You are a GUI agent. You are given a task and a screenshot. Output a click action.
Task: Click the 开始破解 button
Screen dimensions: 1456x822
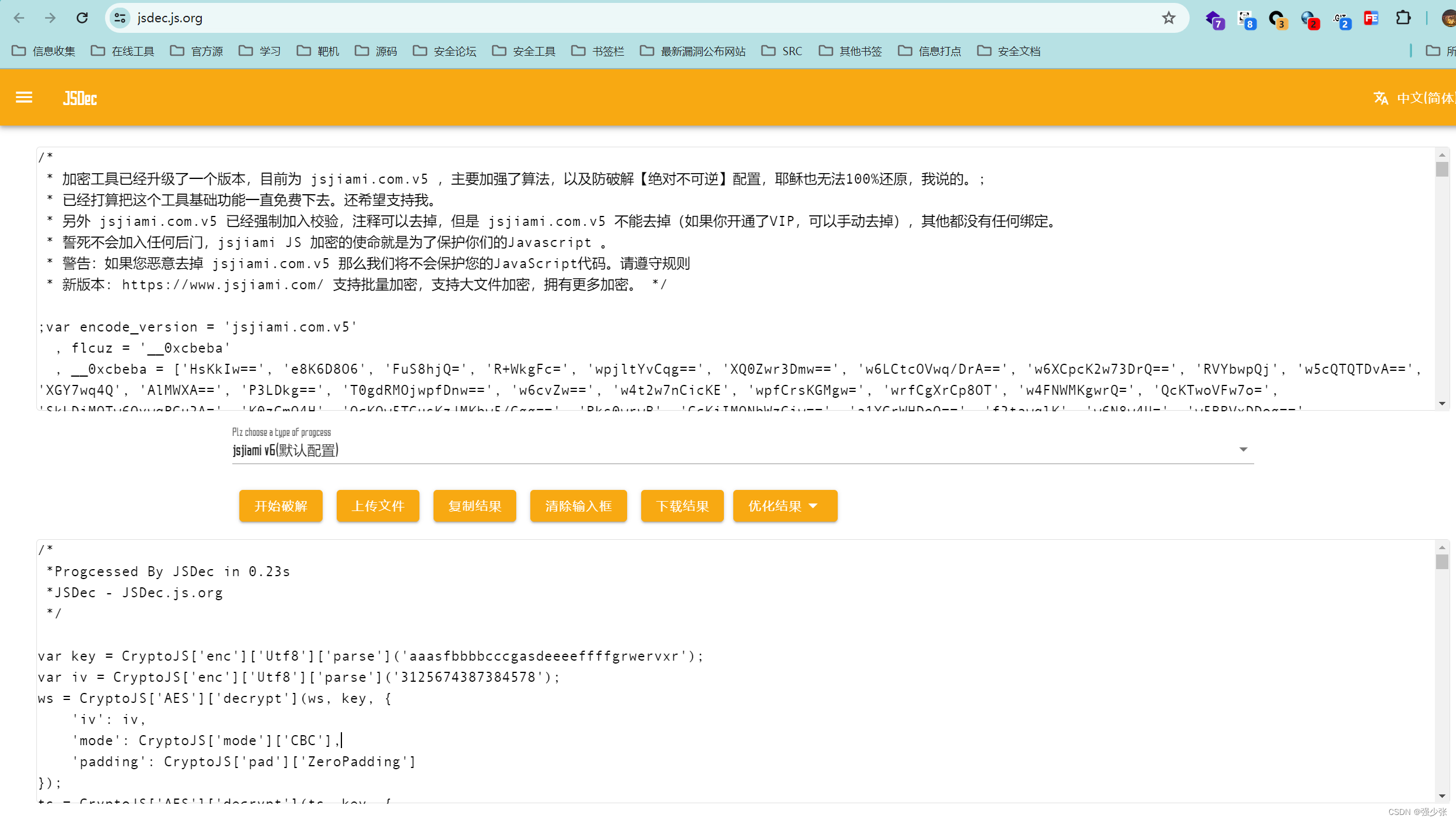[x=280, y=506]
